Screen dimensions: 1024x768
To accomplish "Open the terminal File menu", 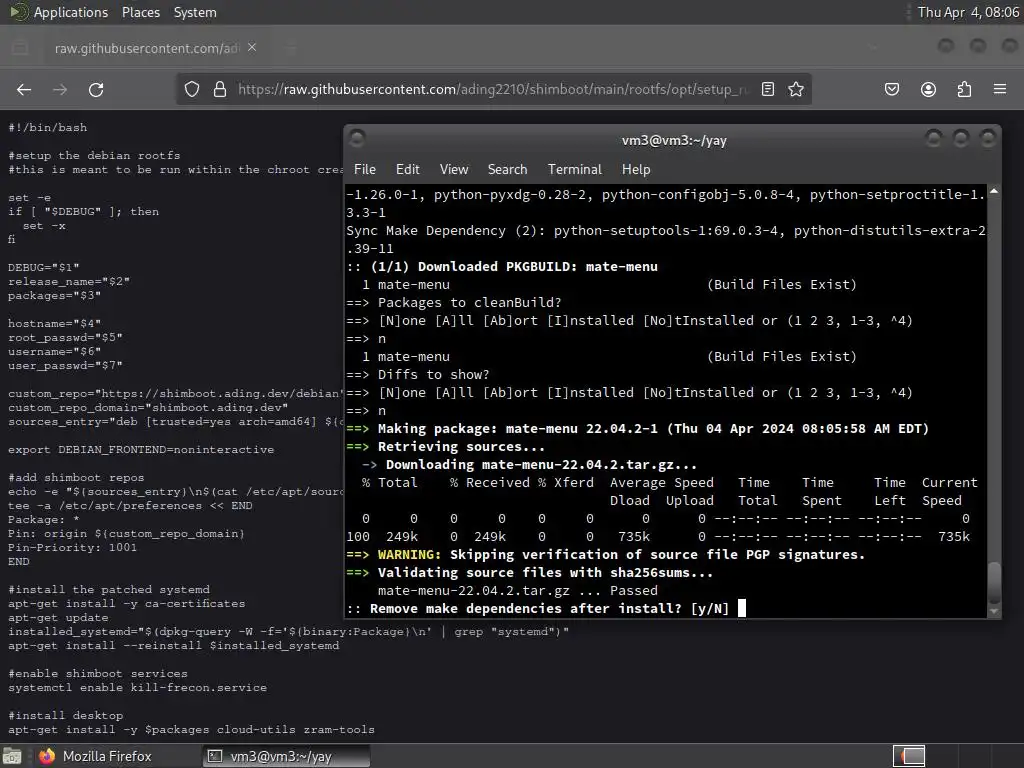I will 364,169.
